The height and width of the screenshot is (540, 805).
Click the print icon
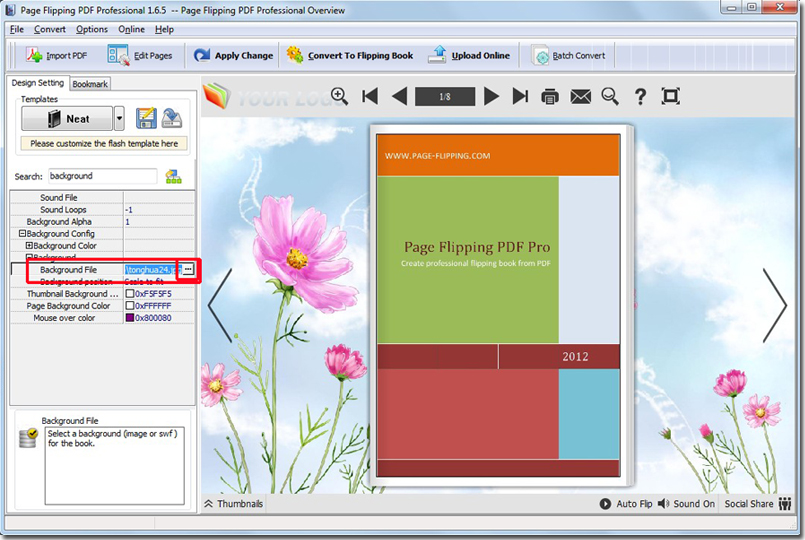pos(550,97)
